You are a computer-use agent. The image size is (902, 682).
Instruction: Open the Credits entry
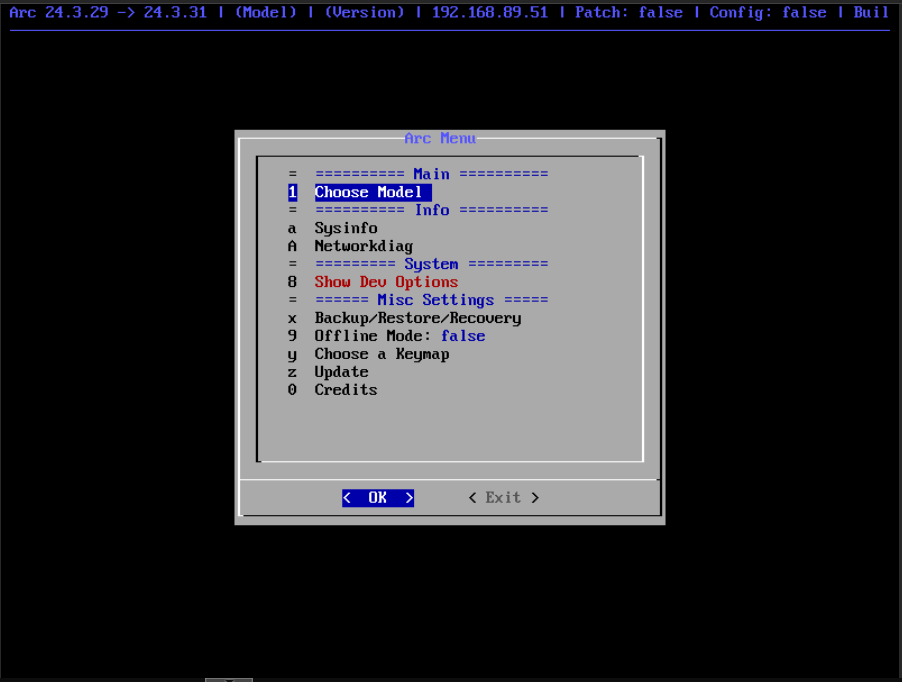[x=345, y=390]
